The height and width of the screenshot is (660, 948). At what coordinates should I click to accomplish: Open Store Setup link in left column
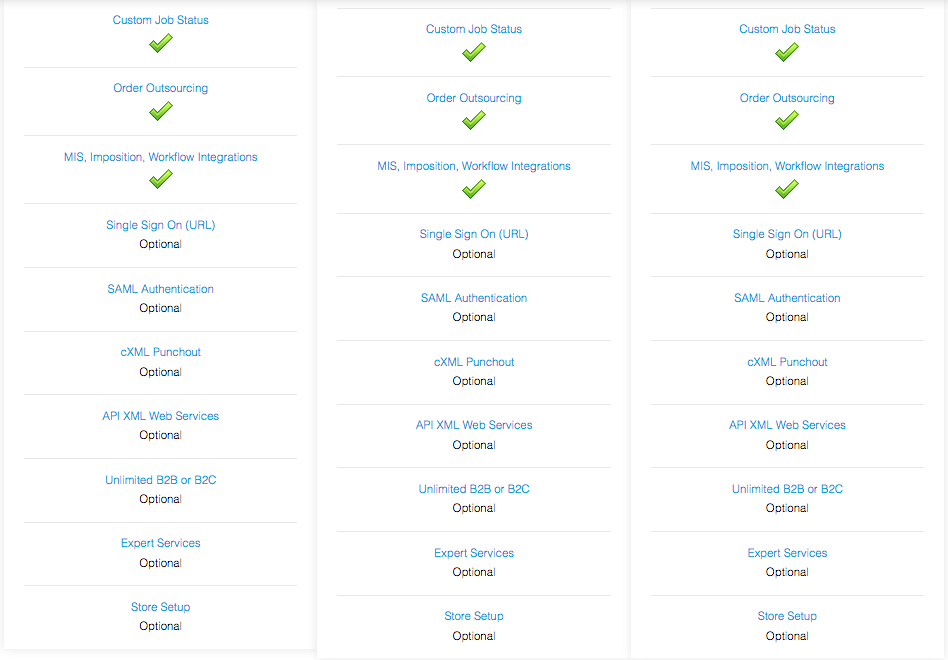[x=161, y=607]
